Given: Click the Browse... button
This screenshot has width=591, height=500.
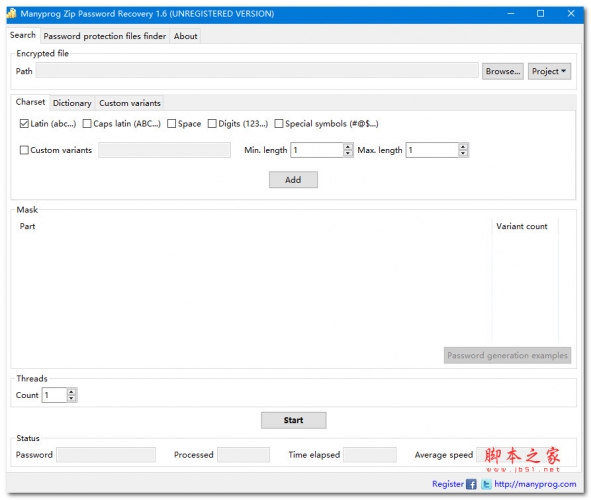Looking at the screenshot, I should point(503,71).
